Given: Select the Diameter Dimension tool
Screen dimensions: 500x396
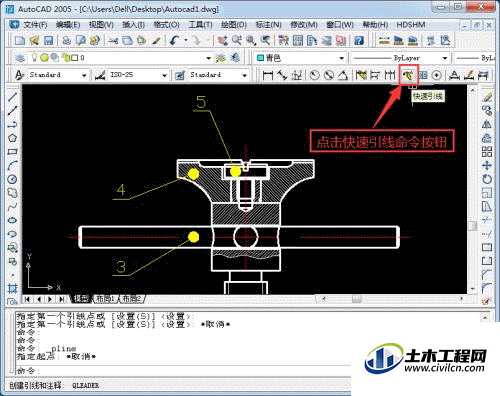Looking at the screenshot, I should (x=329, y=75).
